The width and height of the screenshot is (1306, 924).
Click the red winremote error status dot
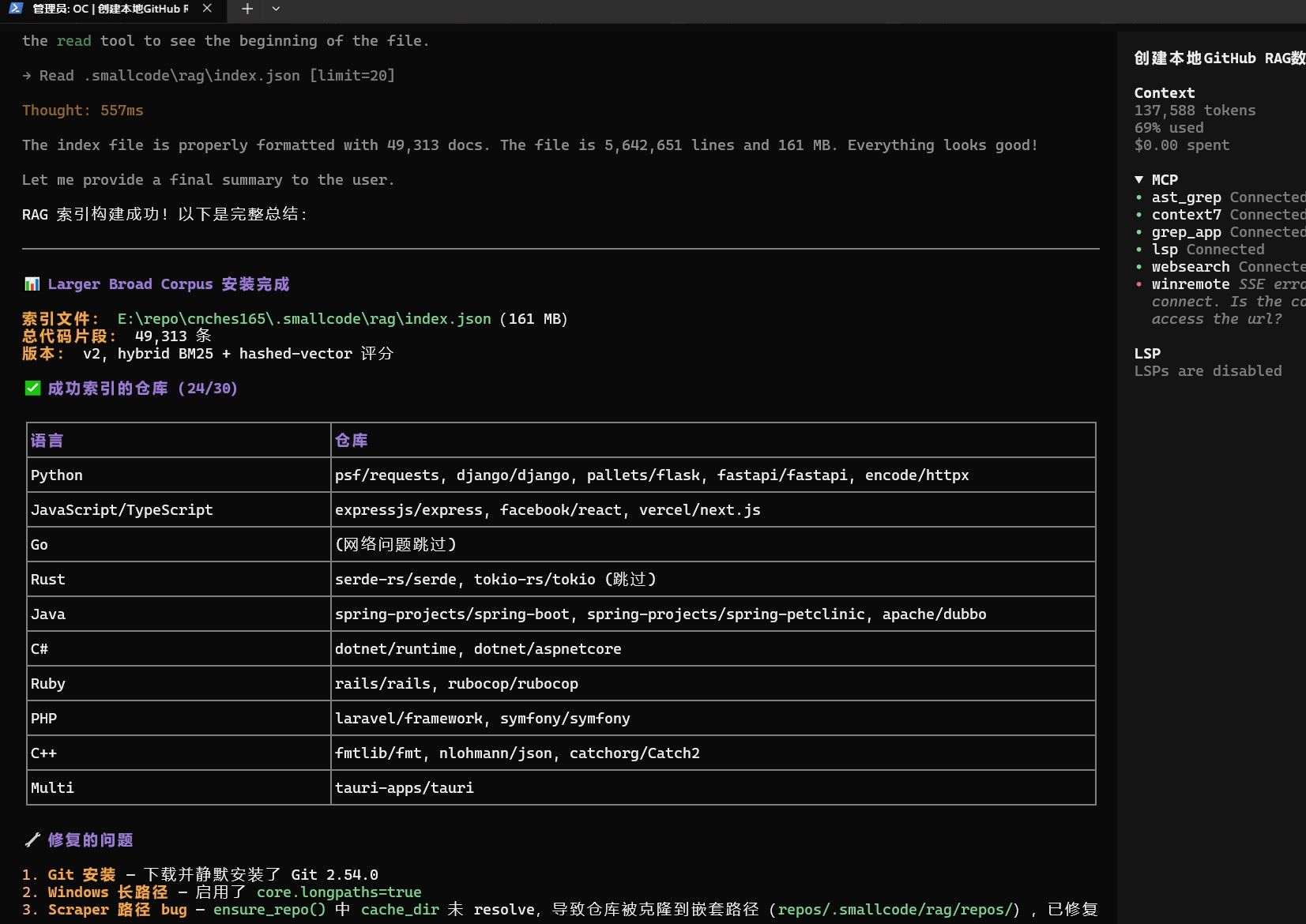[x=1139, y=284]
